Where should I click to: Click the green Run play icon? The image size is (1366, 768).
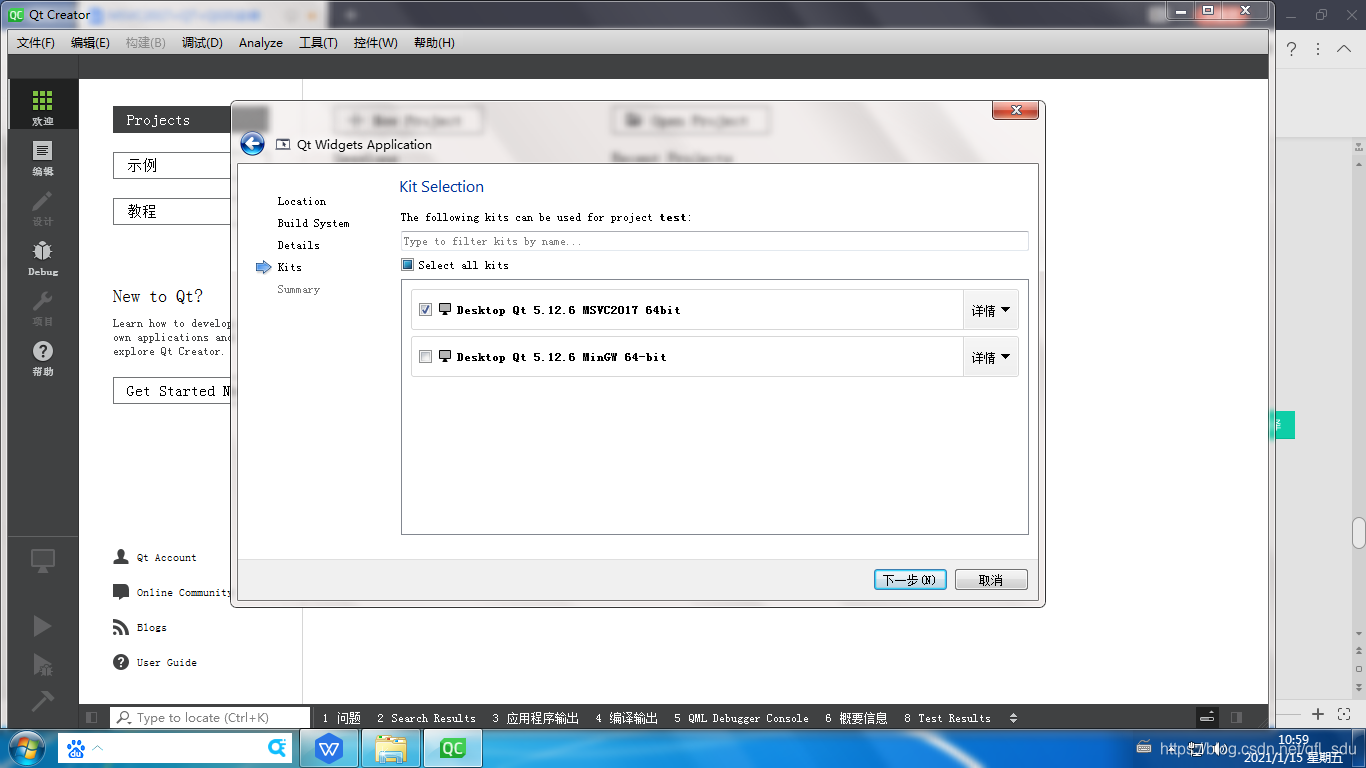(42, 626)
